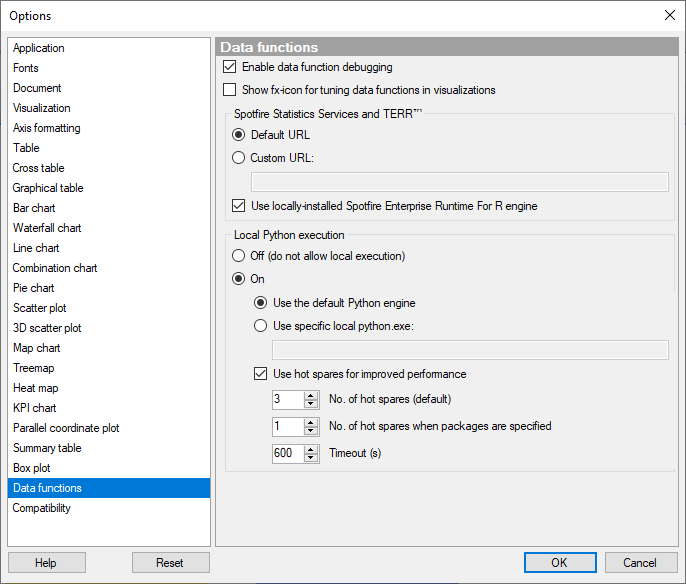Decrease the Timeout (s) value
The height and width of the screenshot is (584, 686).
pos(311,458)
